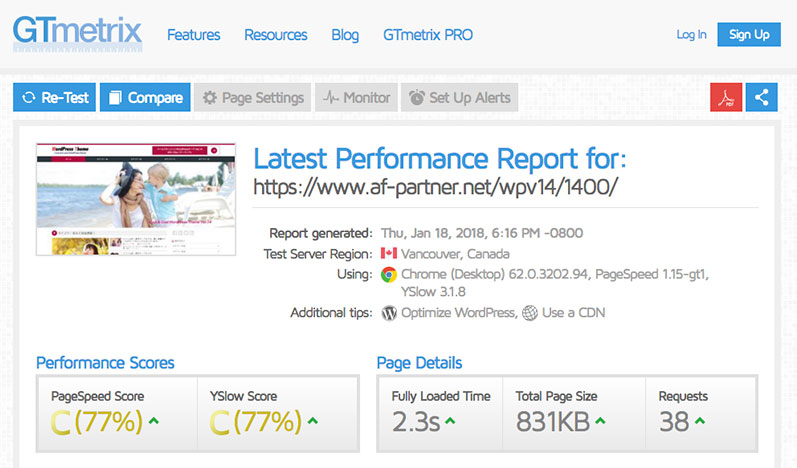Click the Sign Up button
The height and width of the screenshot is (468, 797).
coord(749,34)
